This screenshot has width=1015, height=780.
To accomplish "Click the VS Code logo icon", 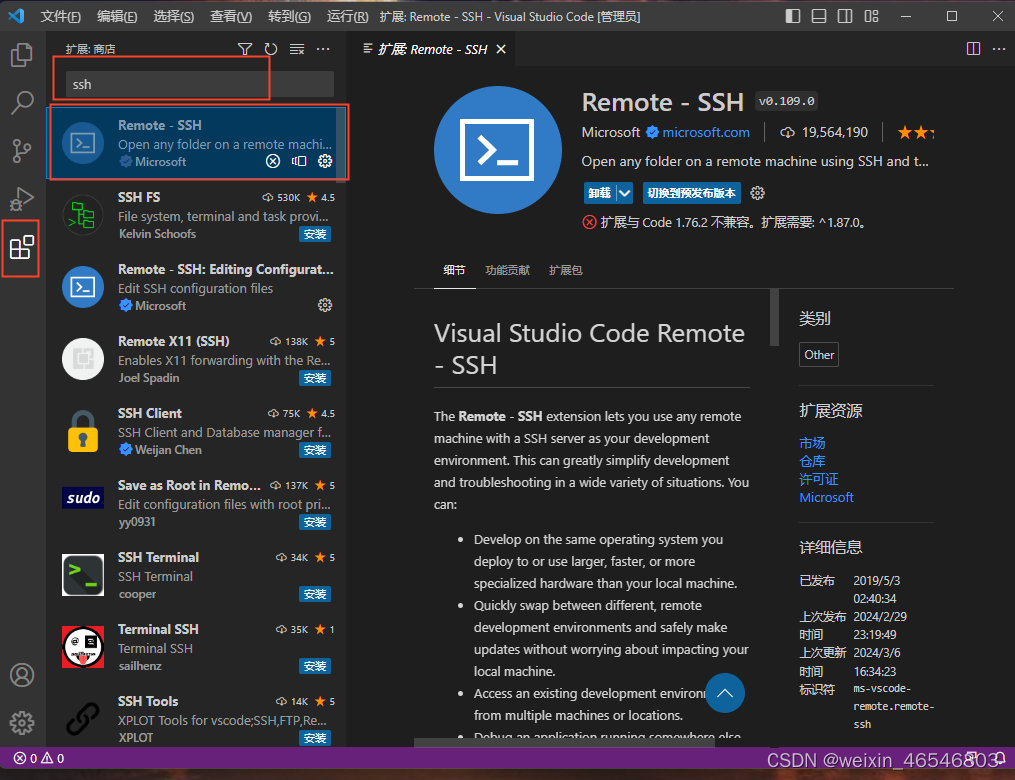I will click(x=16, y=16).
